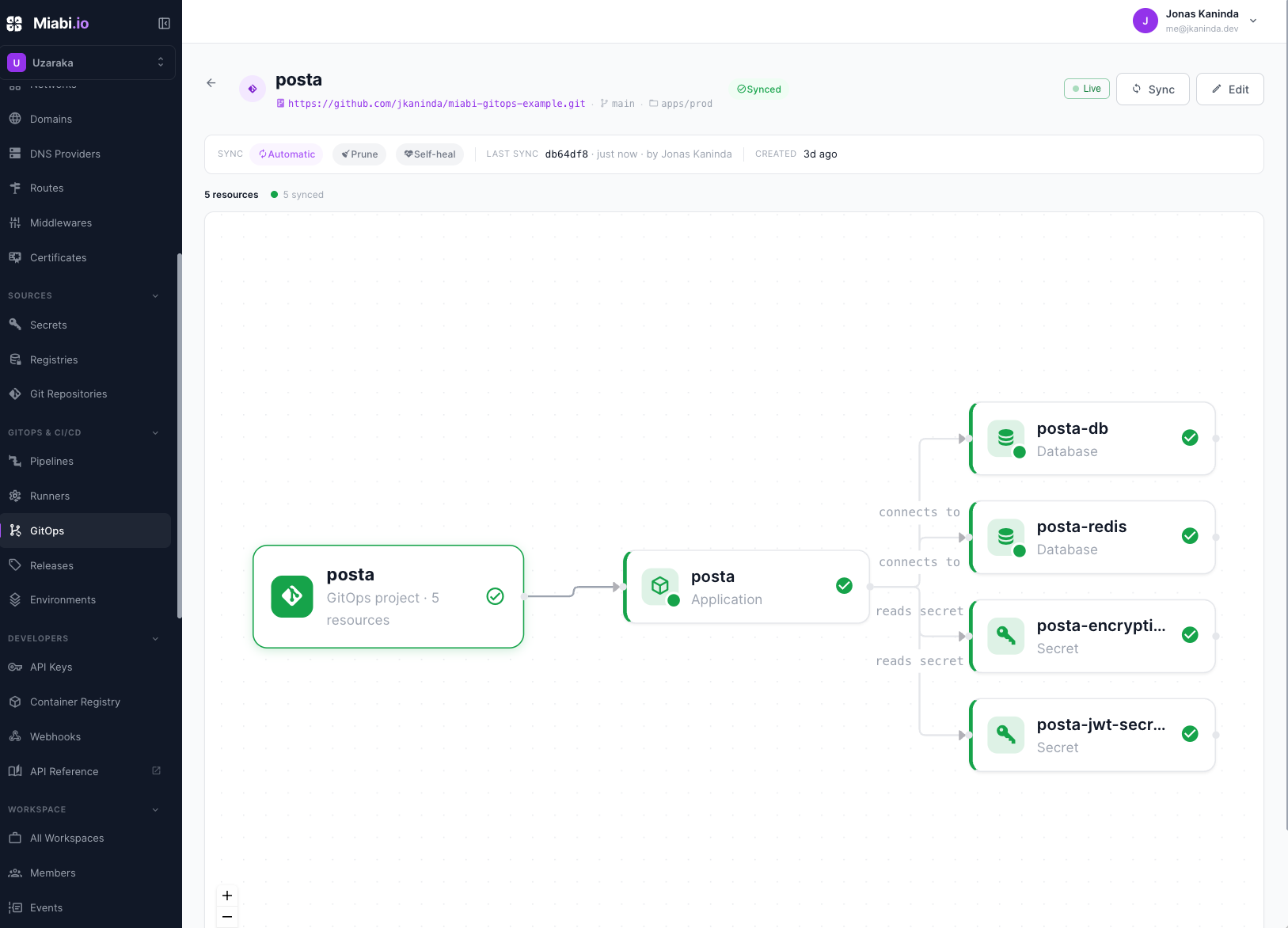Click the Synced status badge

(x=758, y=89)
